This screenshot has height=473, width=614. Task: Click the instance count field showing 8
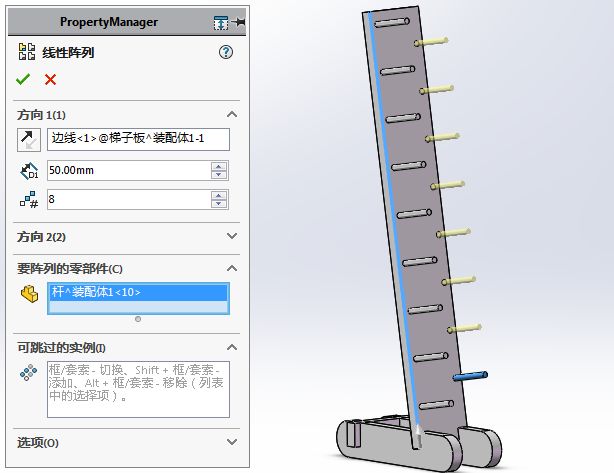click(x=129, y=199)
